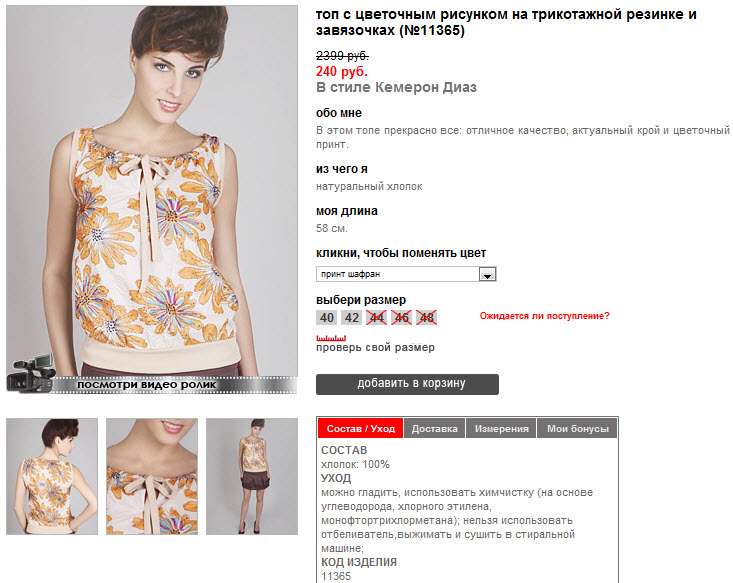Image resolution: width=733 pixels, height=583 pixels.
Task: Select crossed-out size 44
Action: (376, 318)
